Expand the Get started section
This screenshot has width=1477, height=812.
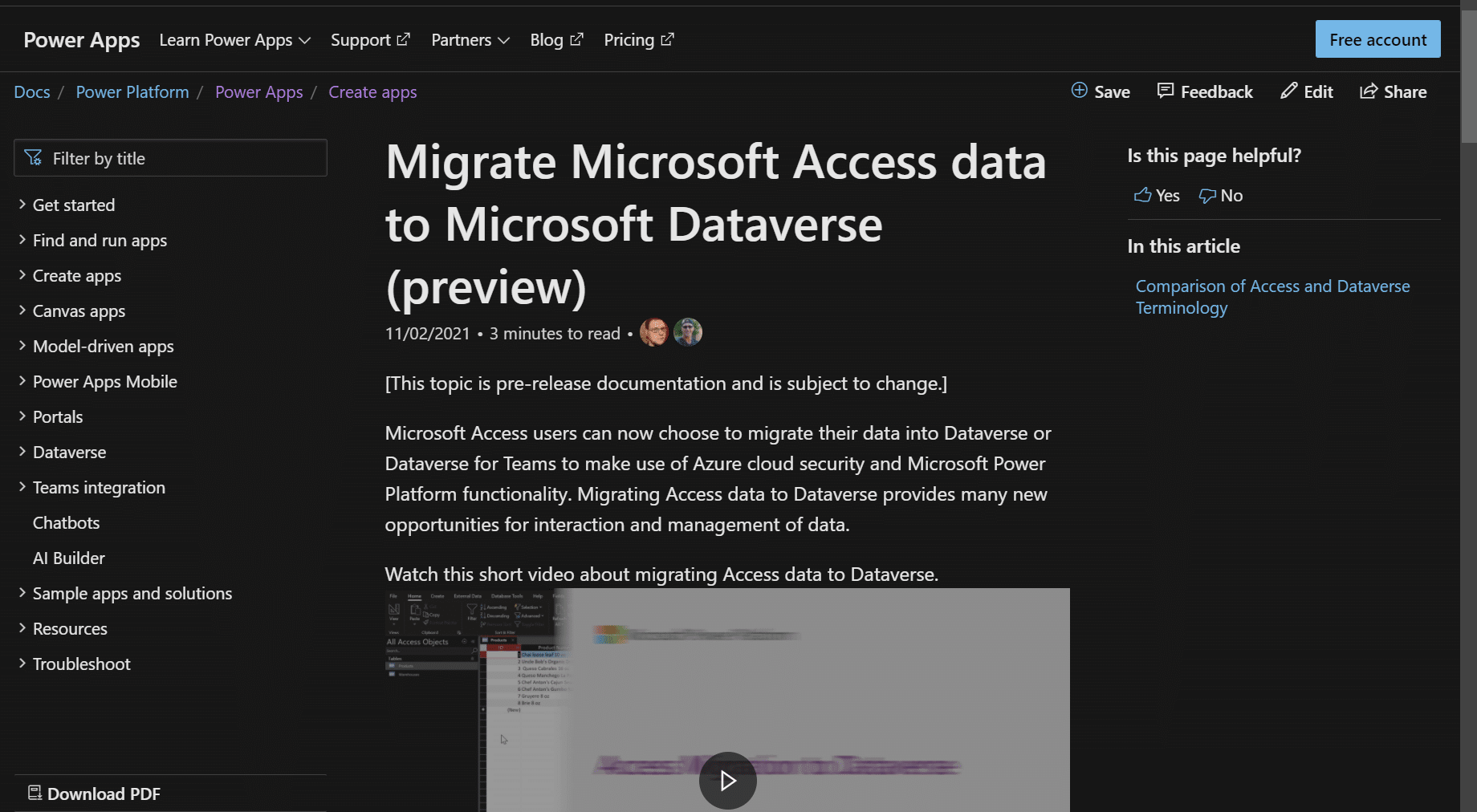[x=22, y=205]
